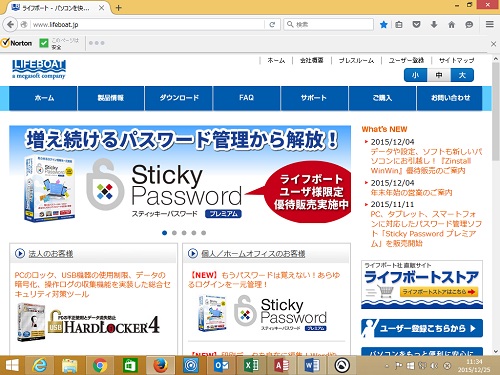Open a new tab with plus button
Image resolution: width=500 pixels, height=375 pixels.
pos(118,8)
